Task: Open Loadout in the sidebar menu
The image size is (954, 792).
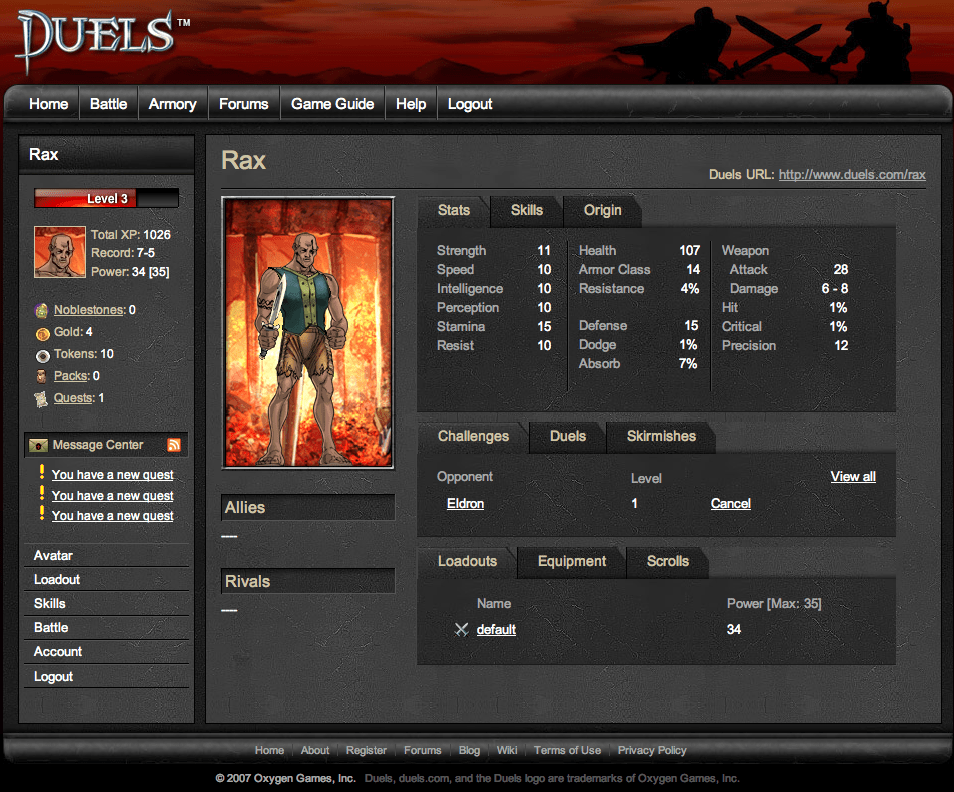Action: tap(106, 580)
